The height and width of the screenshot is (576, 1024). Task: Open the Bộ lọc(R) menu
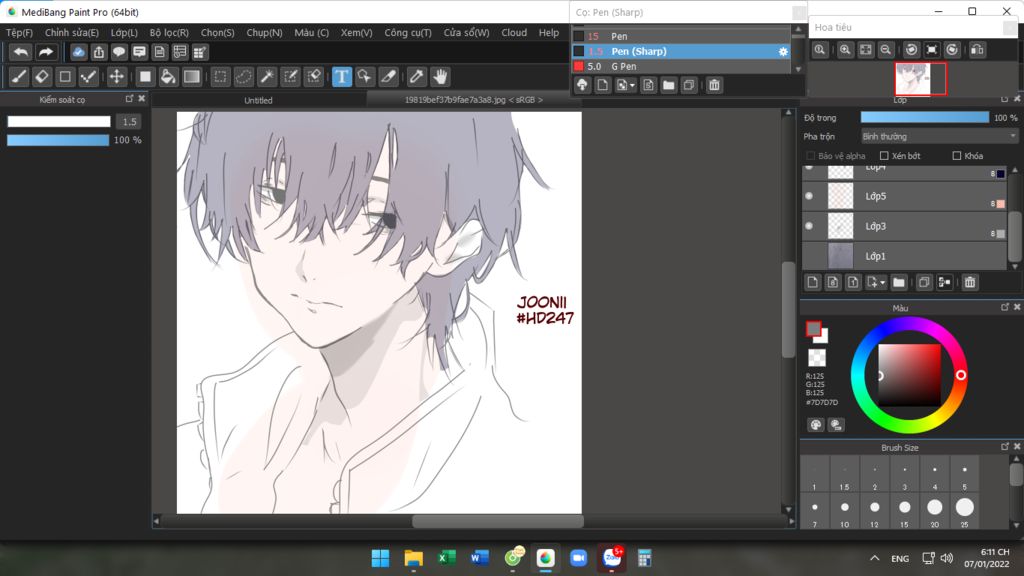point(169,33)
